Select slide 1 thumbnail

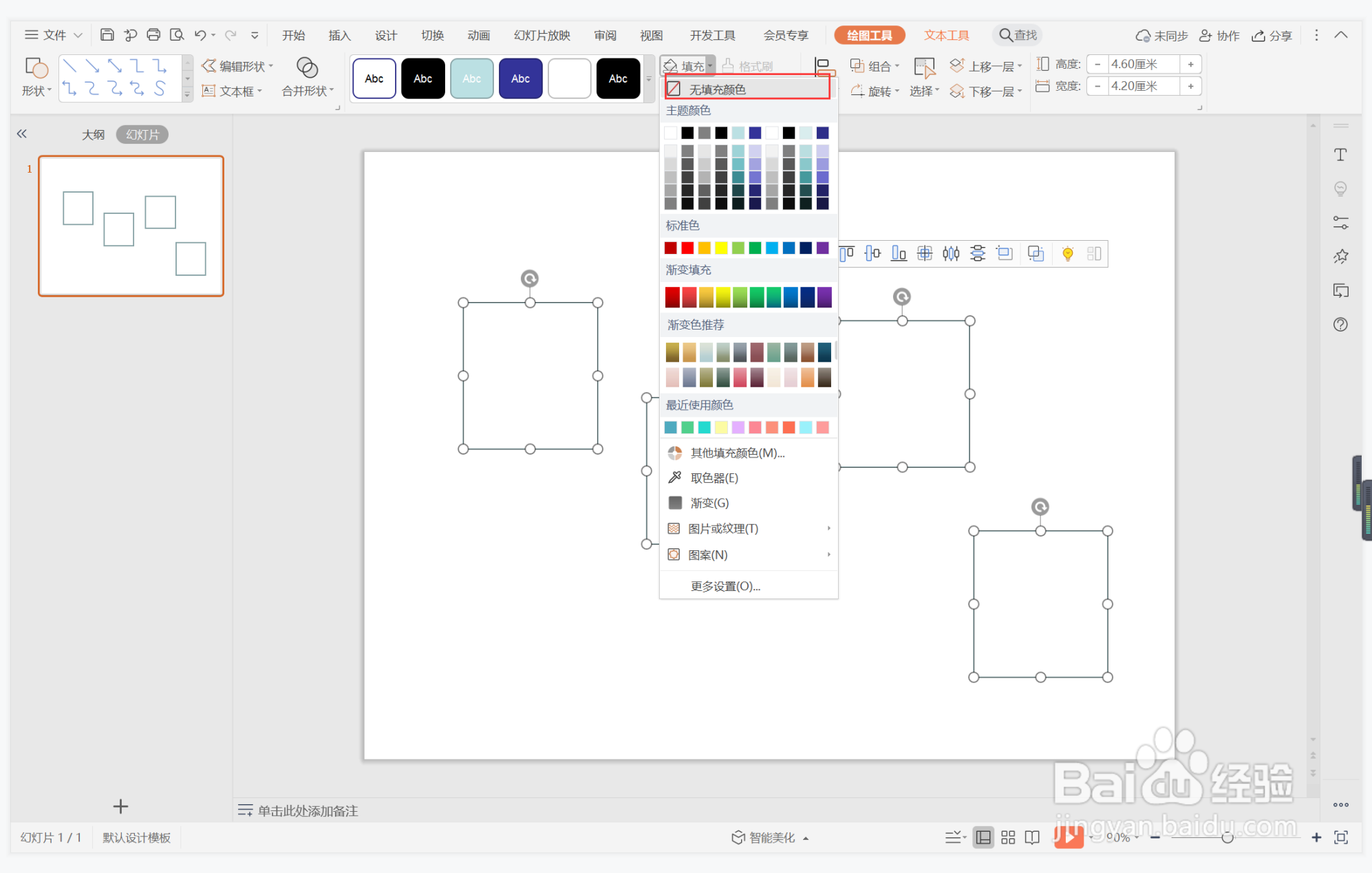(131, 226)
